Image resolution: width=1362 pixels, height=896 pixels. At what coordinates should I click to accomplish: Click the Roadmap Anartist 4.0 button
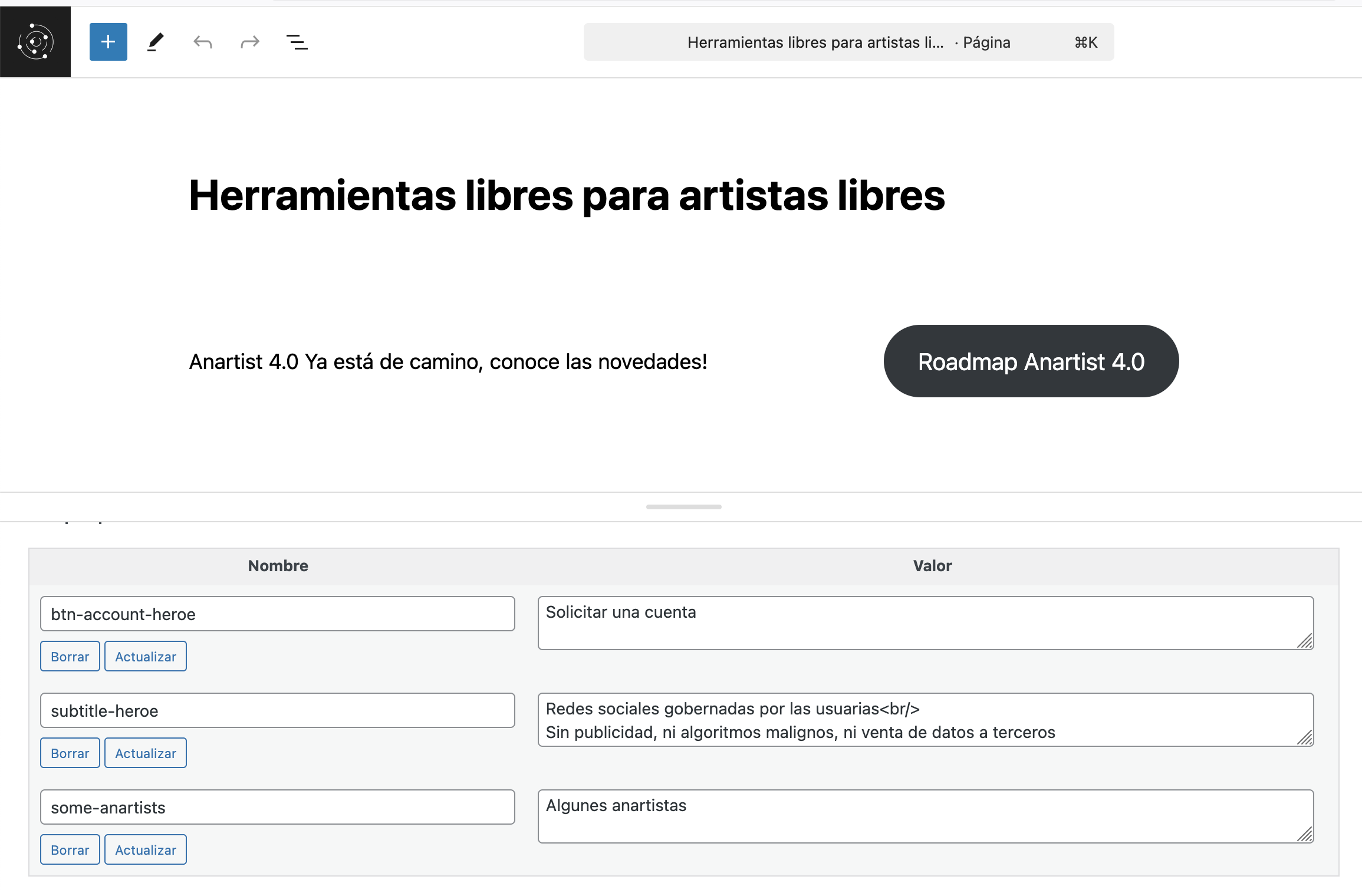coord(1031,361)
